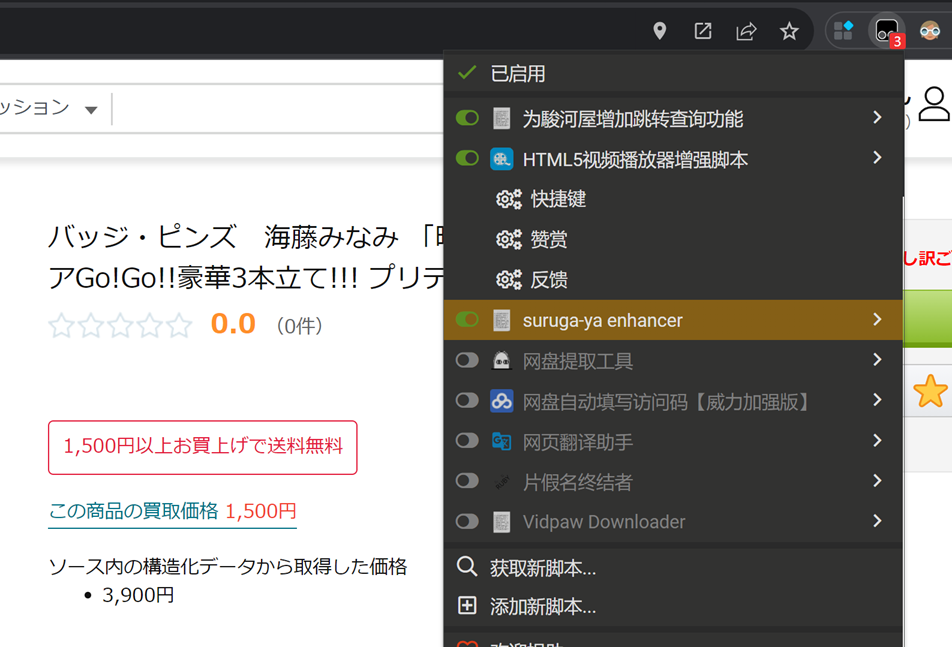Viewport: 952px width, 647px height.
Task: Expand submenu arrow for 网页翻译助手
Action: [x=877, y=441]
